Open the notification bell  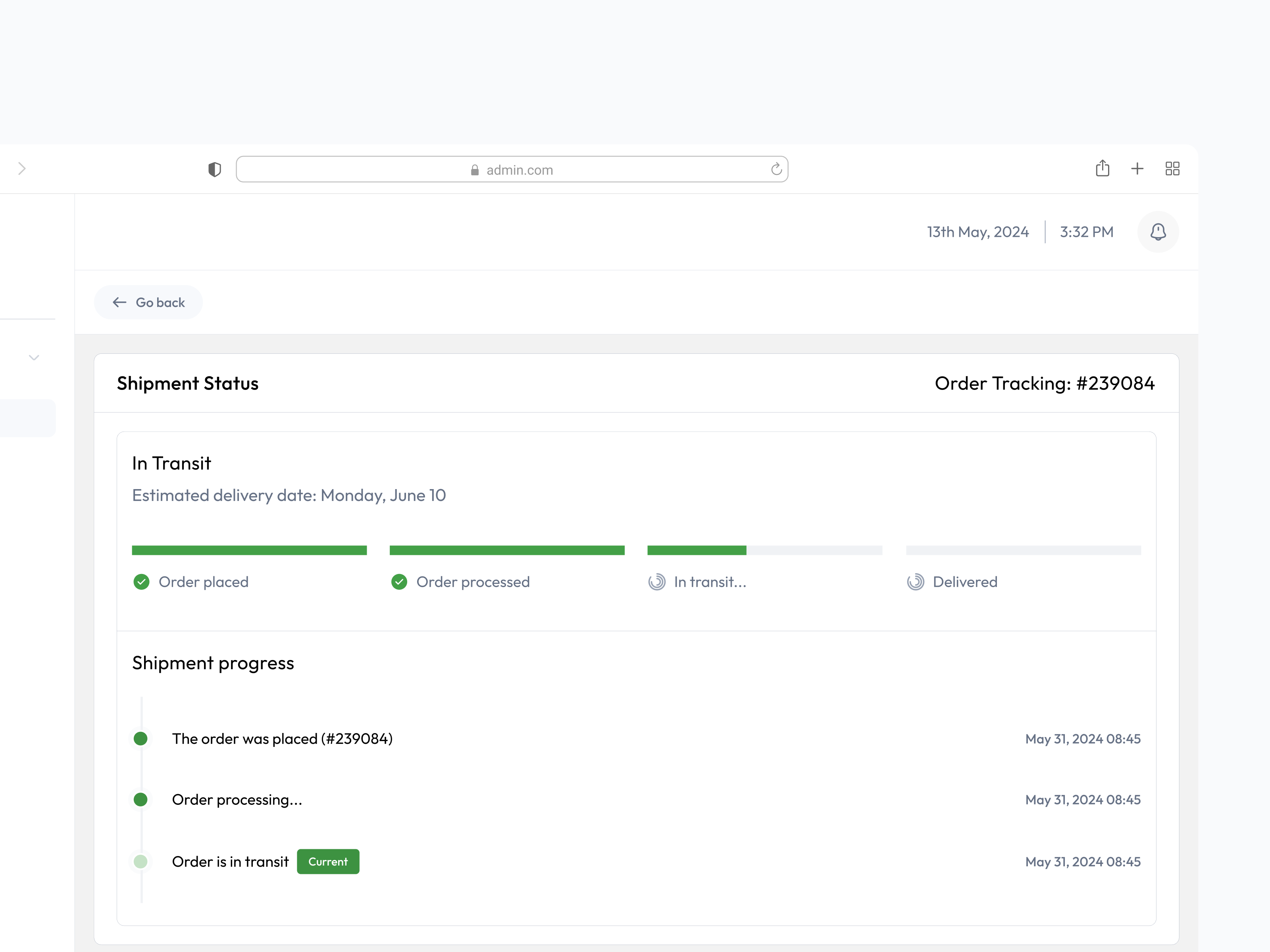tap(1158, 232)
